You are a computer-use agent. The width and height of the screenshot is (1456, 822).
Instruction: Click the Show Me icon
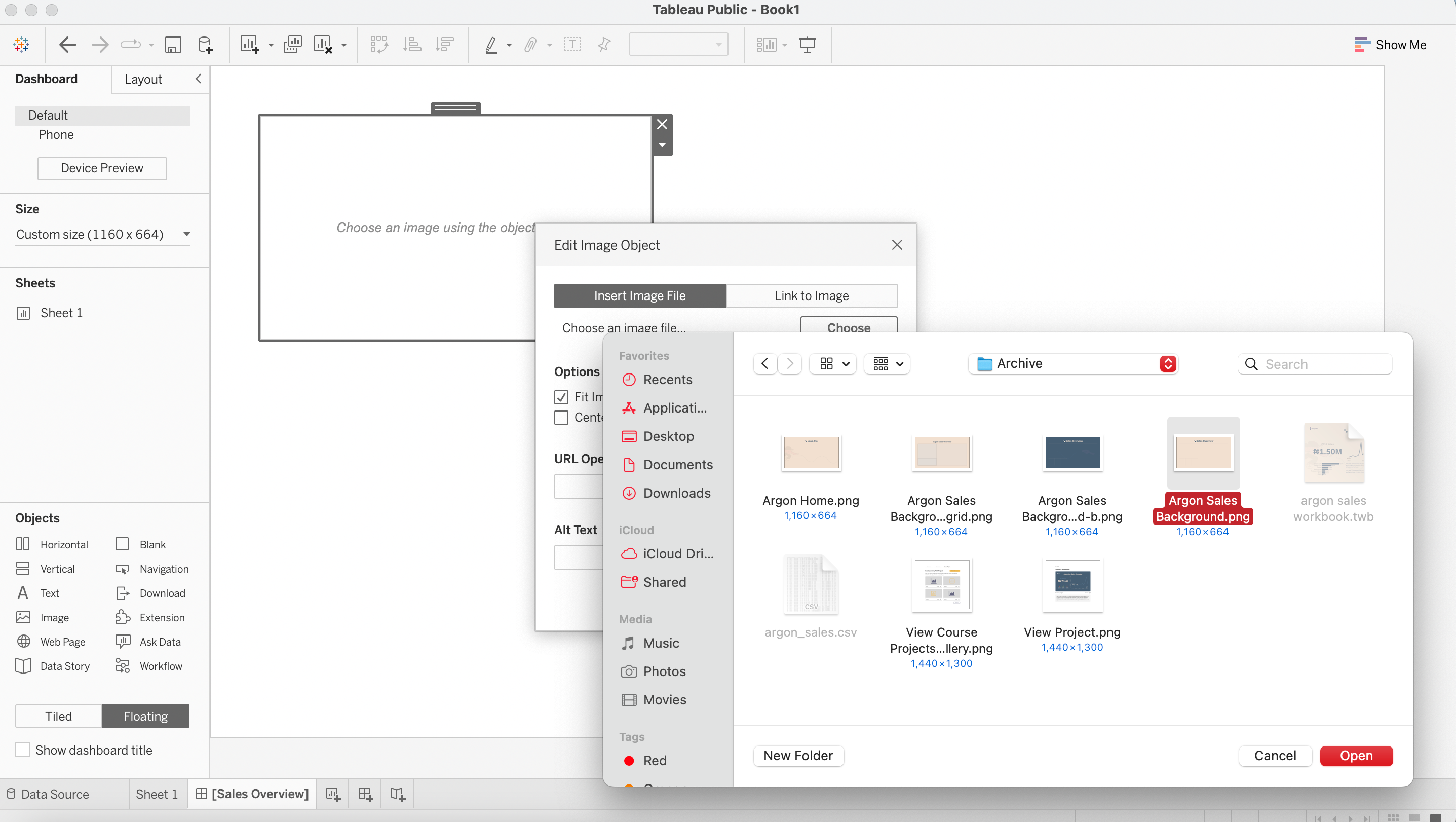[1362, 45]
